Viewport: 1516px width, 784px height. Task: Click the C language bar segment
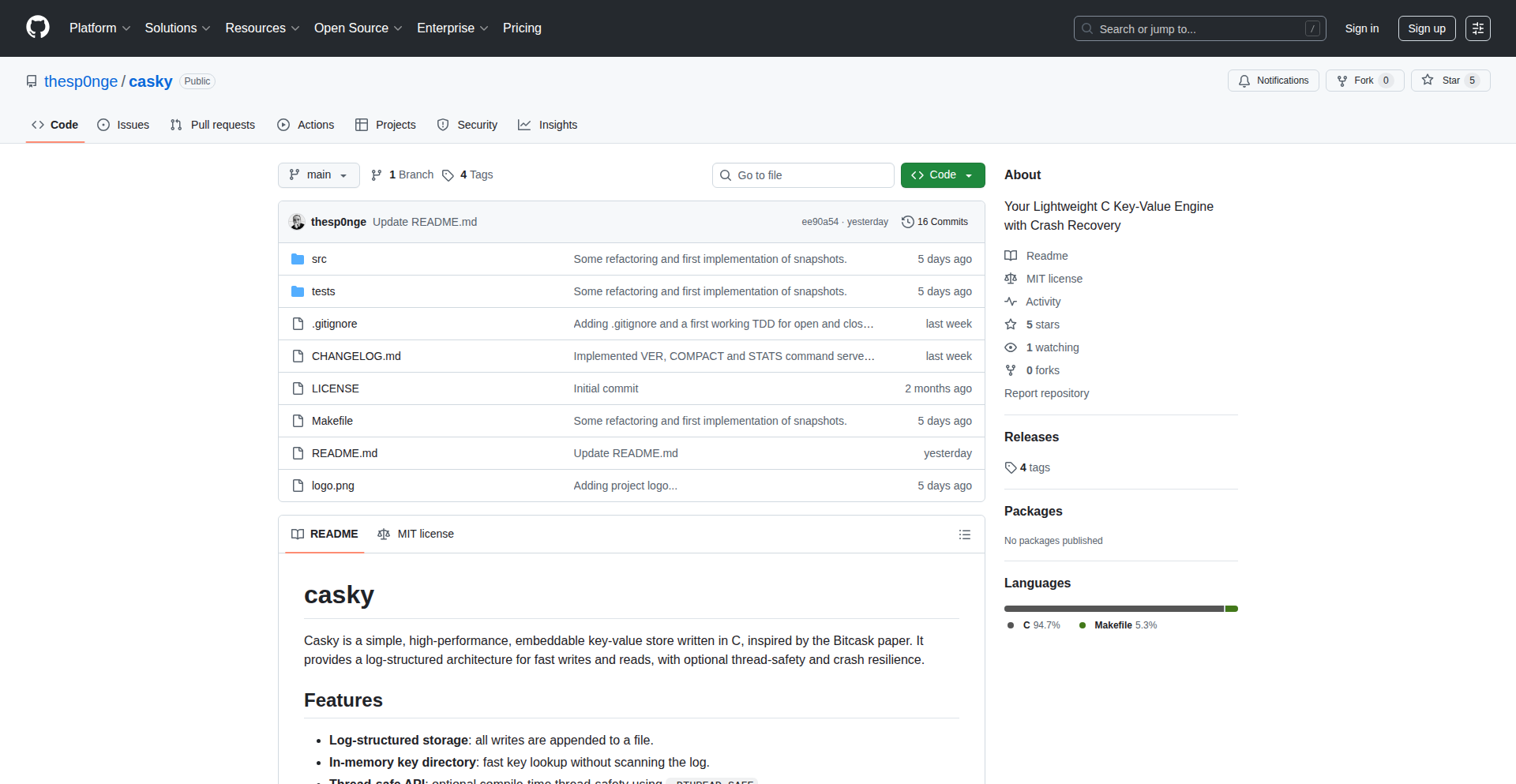(1113, 609)
